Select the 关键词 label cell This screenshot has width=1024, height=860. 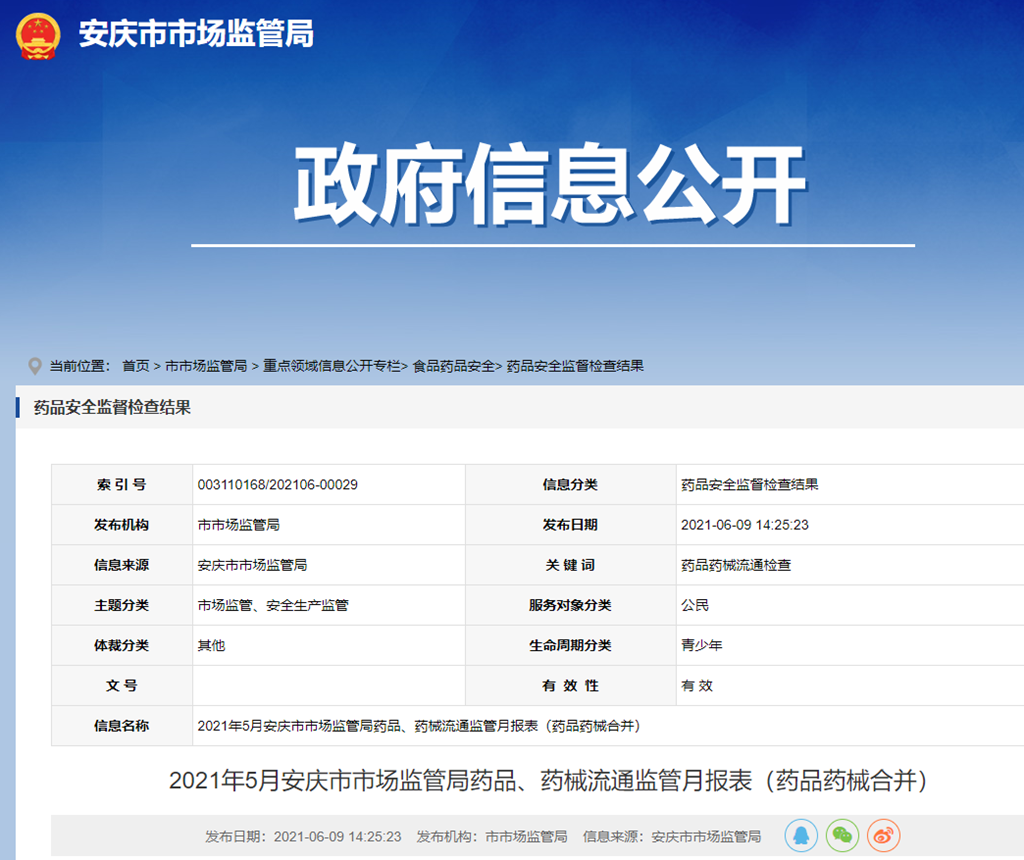pyautogui.click(x=570, y=565)
